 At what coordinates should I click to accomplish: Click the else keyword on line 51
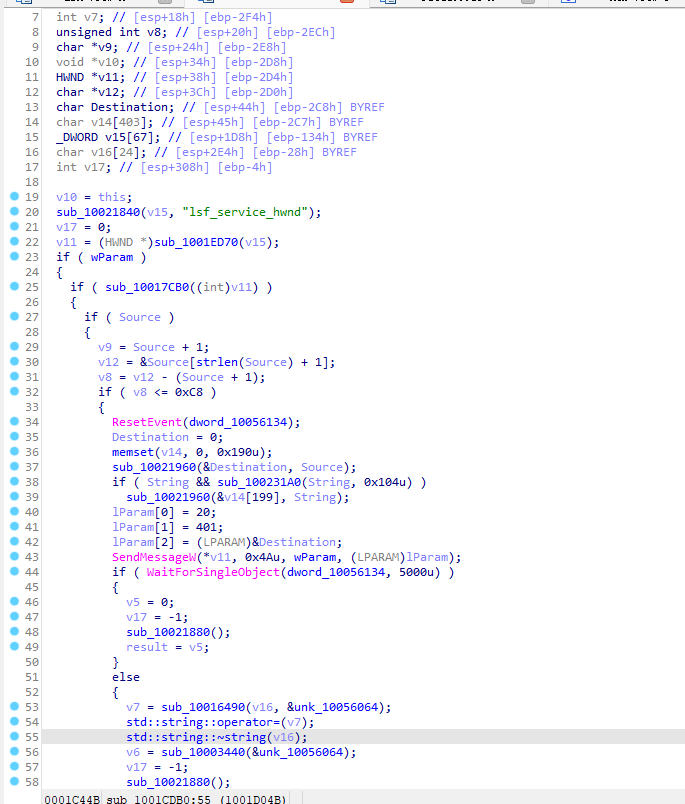pyautogui.click(x=126, y=677)
